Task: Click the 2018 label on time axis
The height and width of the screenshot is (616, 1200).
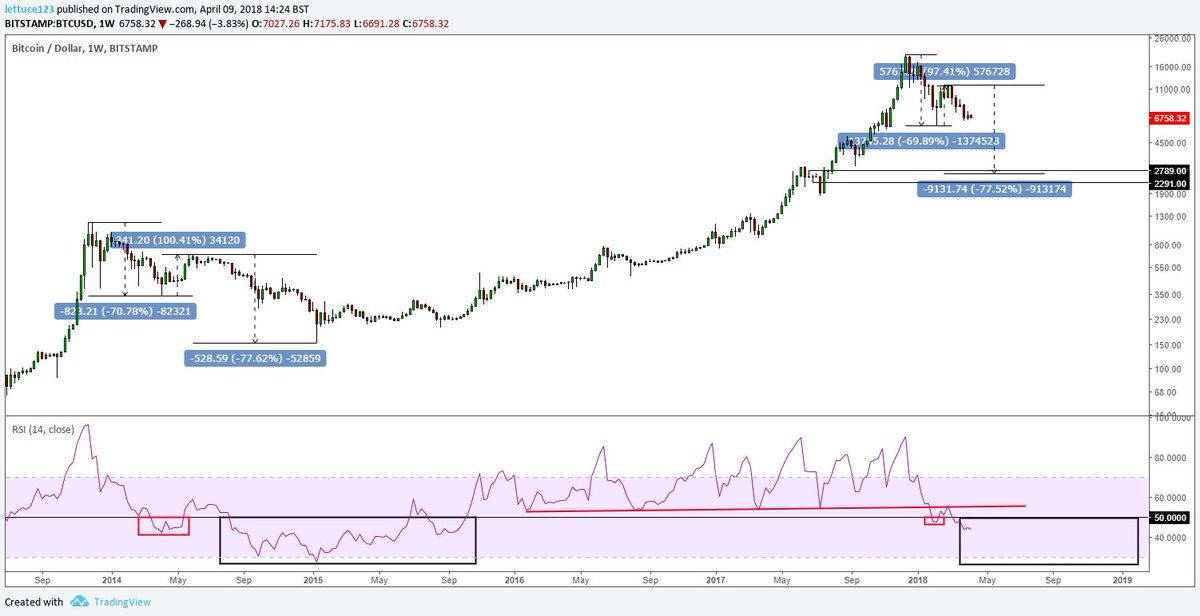Action: pyautogui.click(x=918, y=579)
